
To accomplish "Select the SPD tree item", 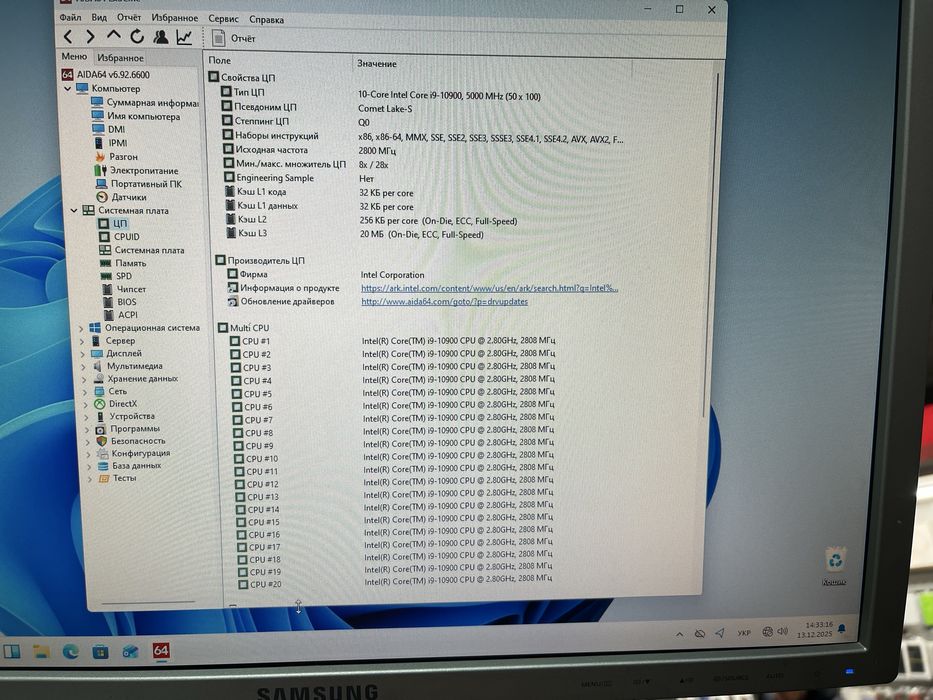I will 117,276.
